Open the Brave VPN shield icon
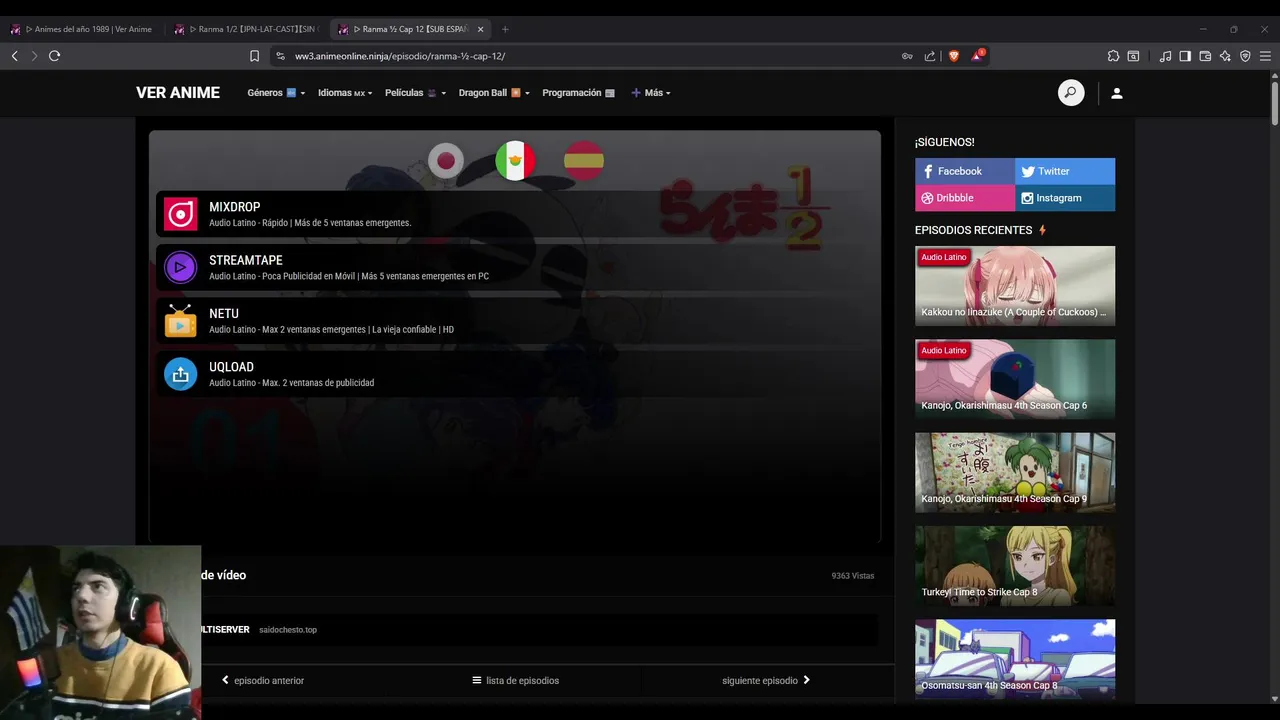Screen dimensions: 1280x720 (1245, 56)
